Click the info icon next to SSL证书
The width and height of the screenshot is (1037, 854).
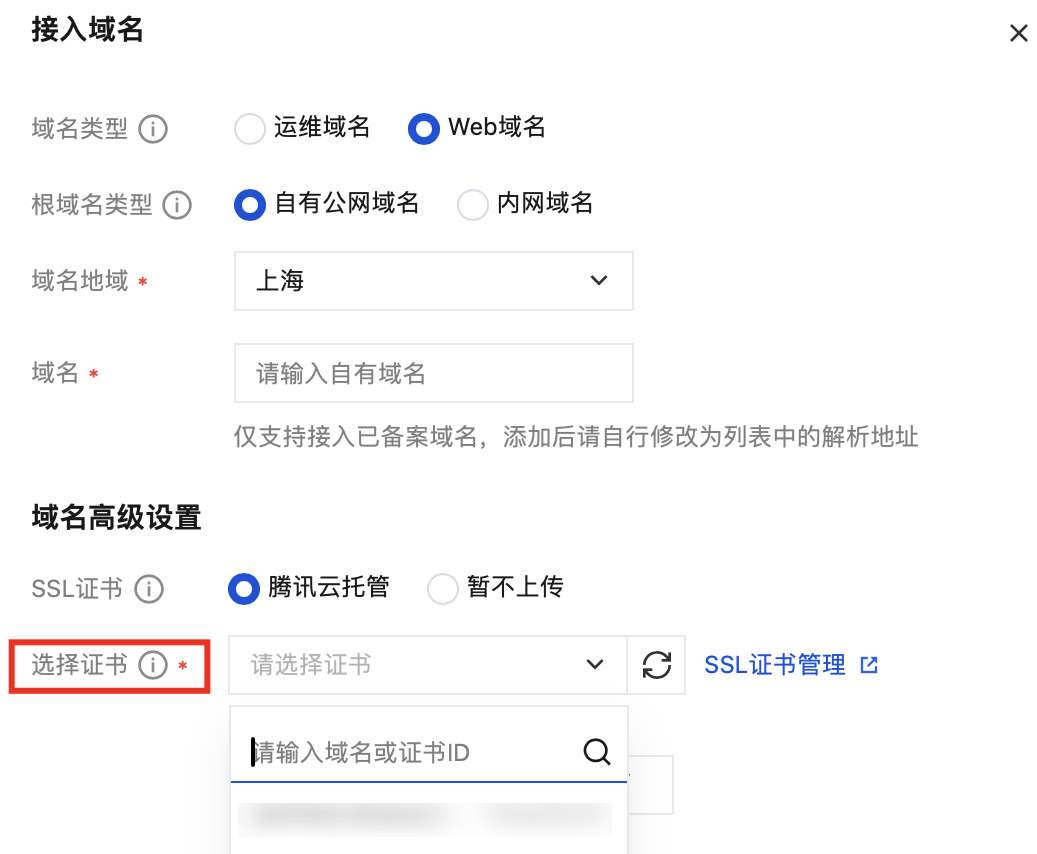(x=149, y=589)
